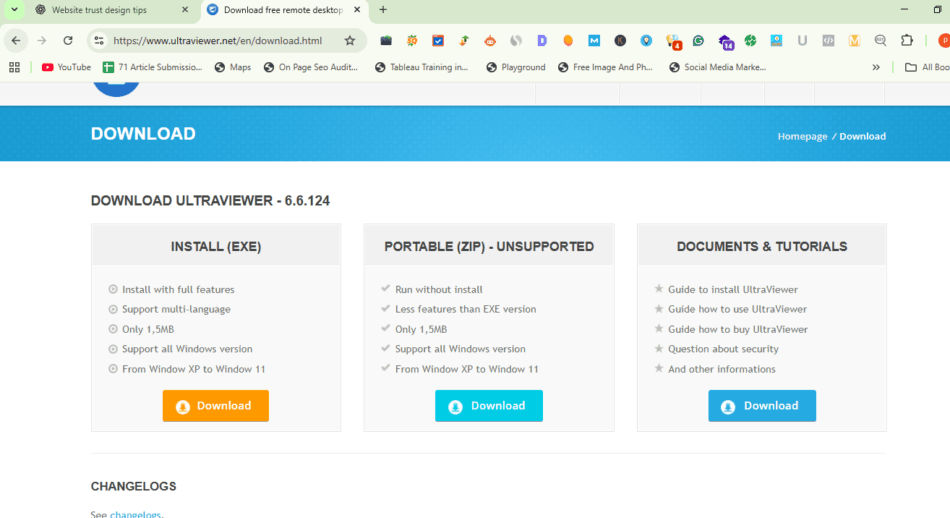Click the address bar URL field
Viewport: 950px width, 518px height.
click(220, 41)
